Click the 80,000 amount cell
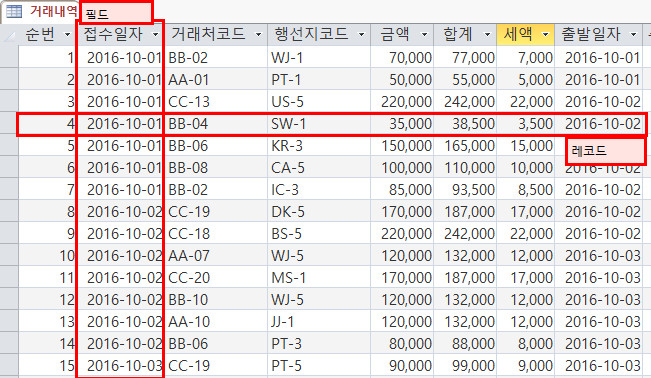 click(x=402, y=343)
